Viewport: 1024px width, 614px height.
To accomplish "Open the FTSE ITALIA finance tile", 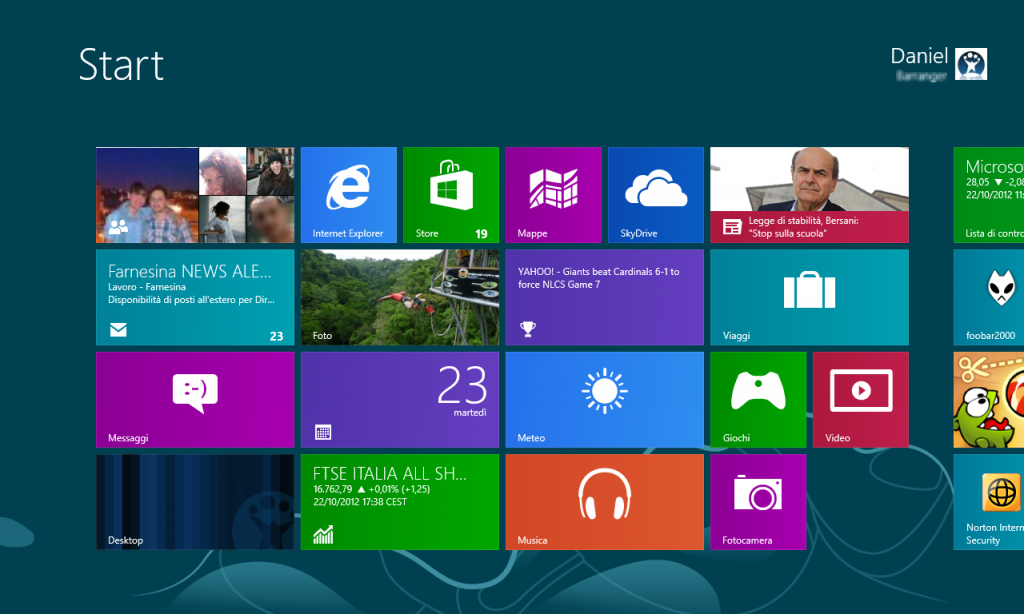I will coord(400,502).
